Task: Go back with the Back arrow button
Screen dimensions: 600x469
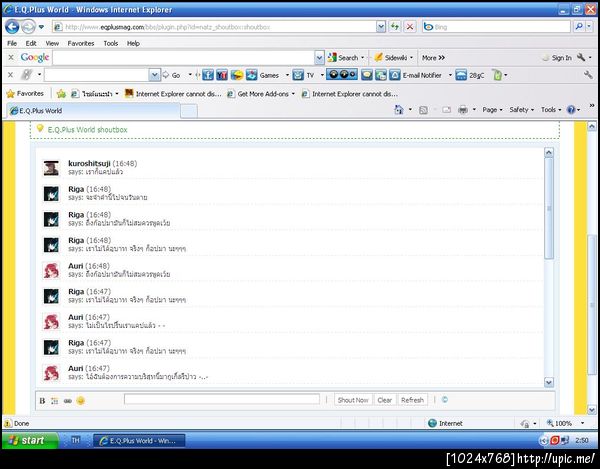Action: point(12,27)
